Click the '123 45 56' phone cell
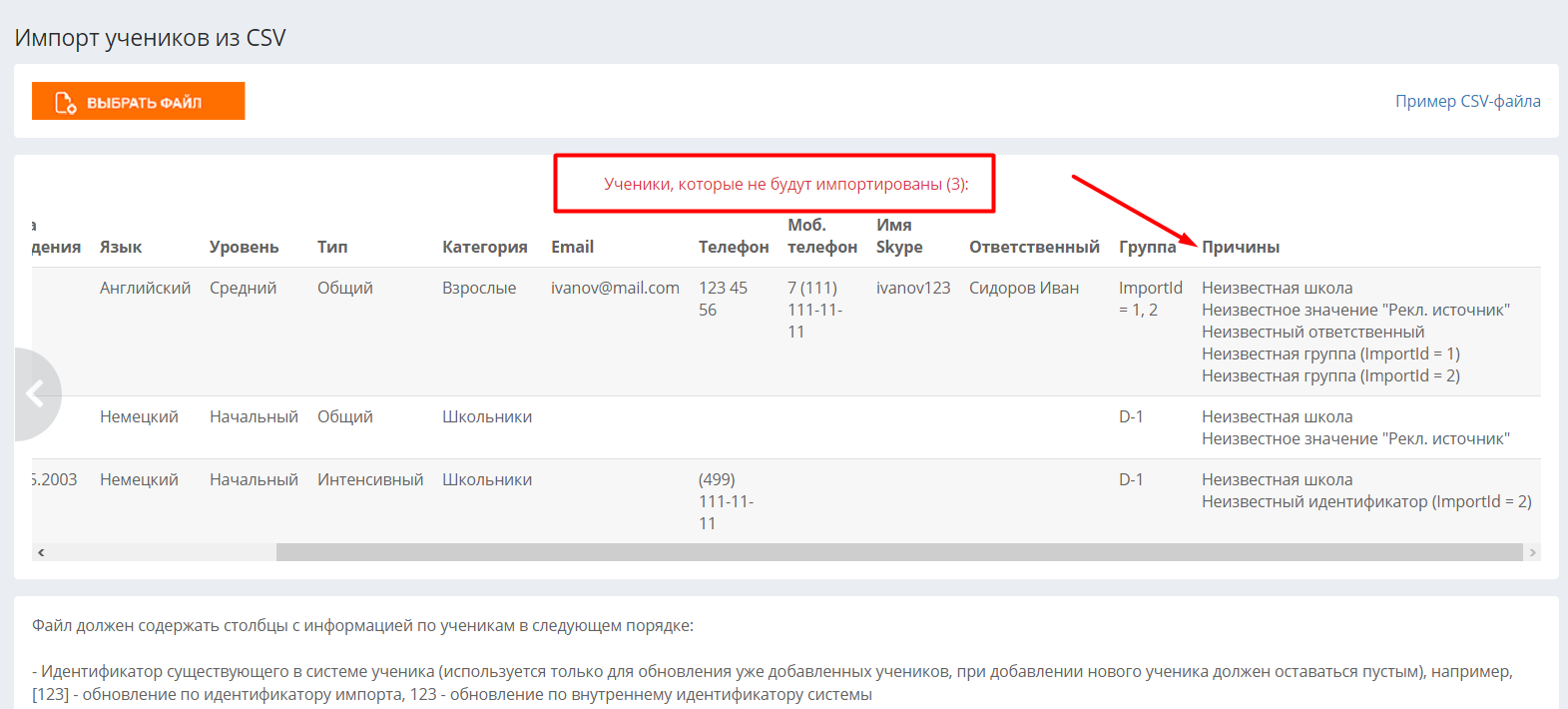This screenshot has width=1568, height=709. 724,299
